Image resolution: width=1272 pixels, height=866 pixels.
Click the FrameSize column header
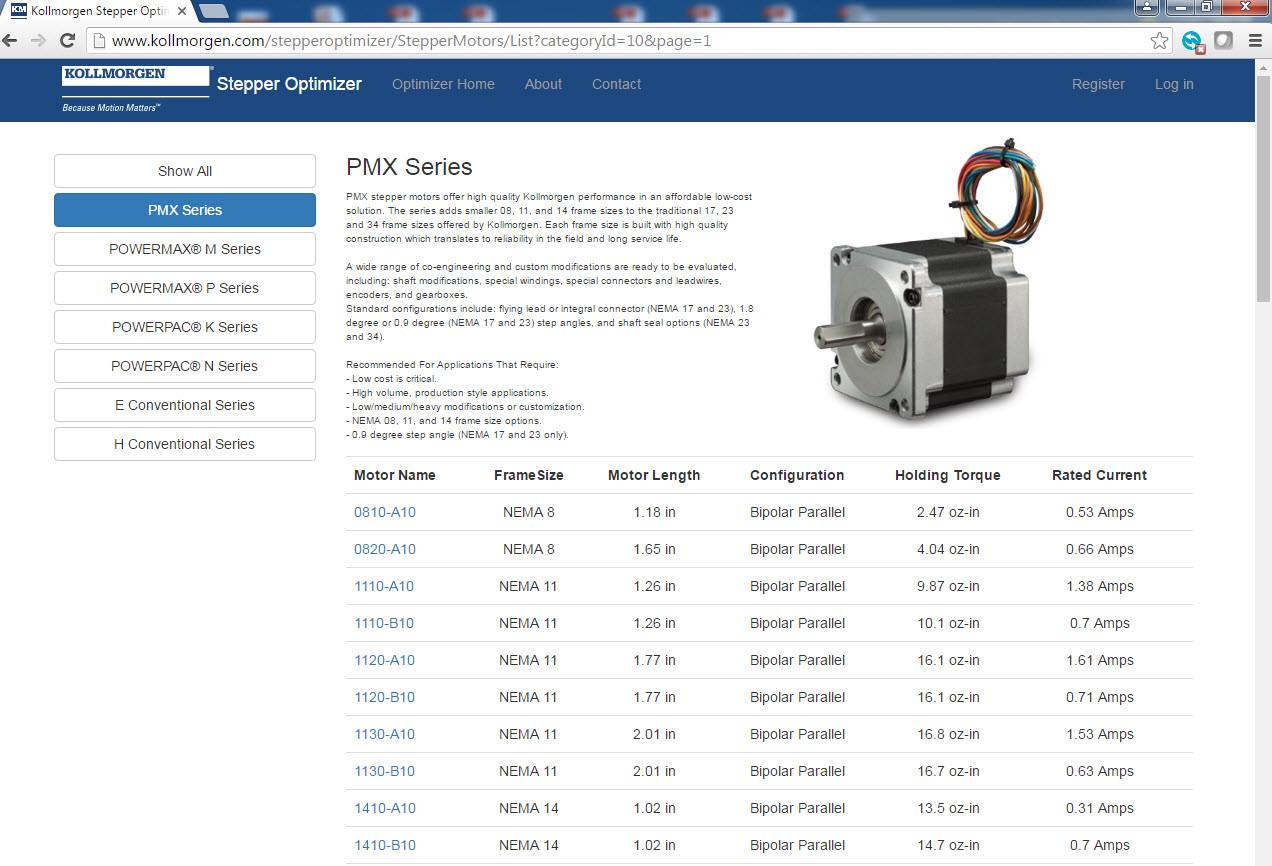[529, 475]
